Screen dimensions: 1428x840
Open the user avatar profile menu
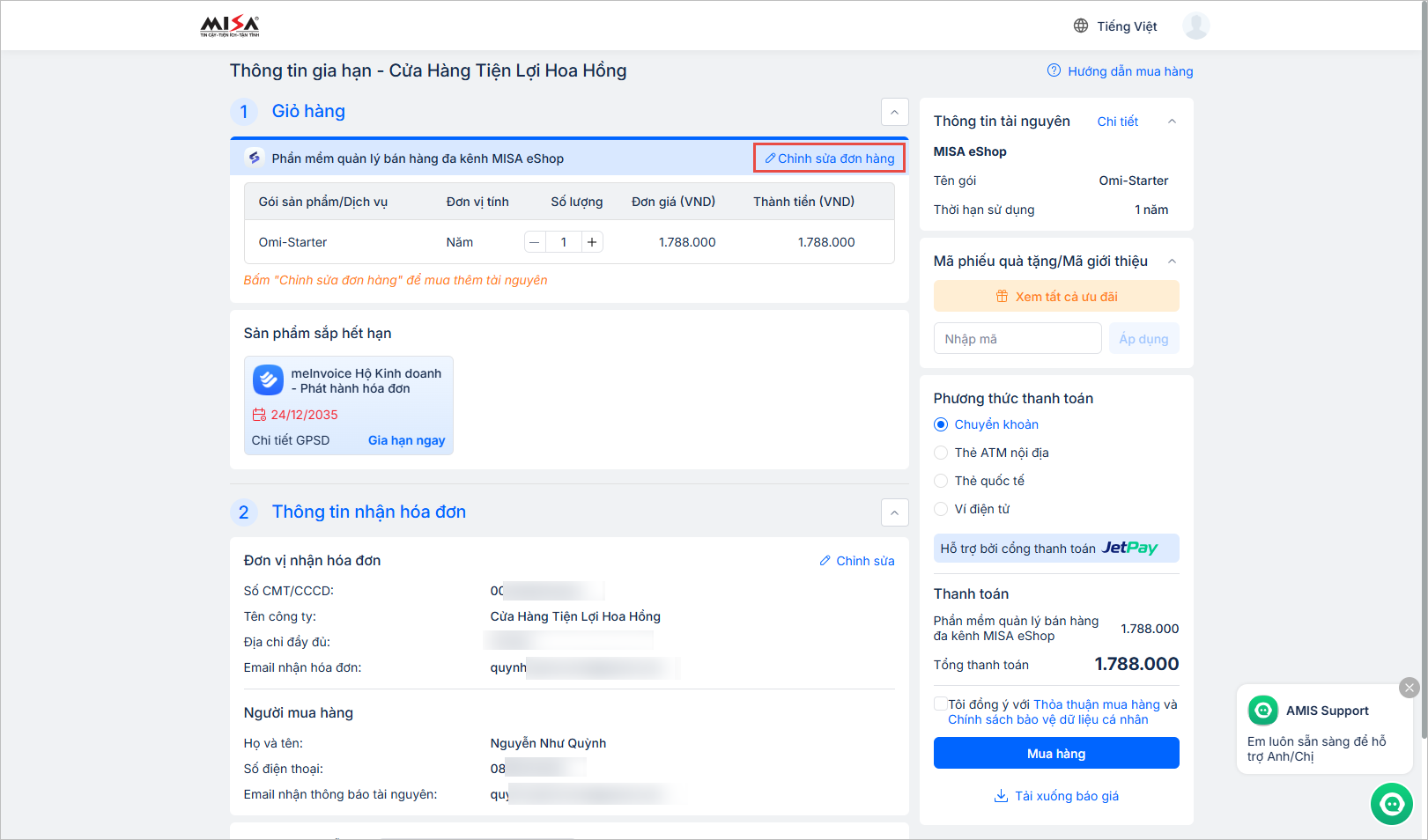click(1195, 26)
